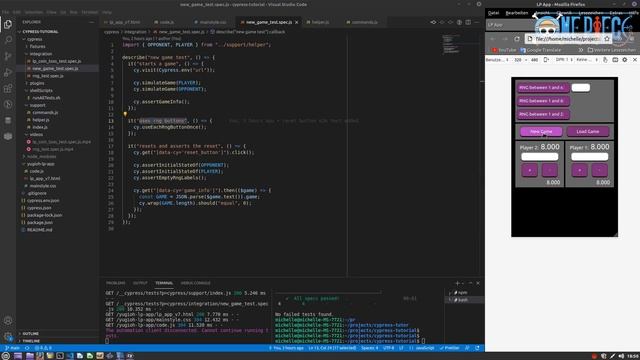Close responsive design mode in Firefox
The width and height of the screenshot is (640, 360).
tap(635, 60)
